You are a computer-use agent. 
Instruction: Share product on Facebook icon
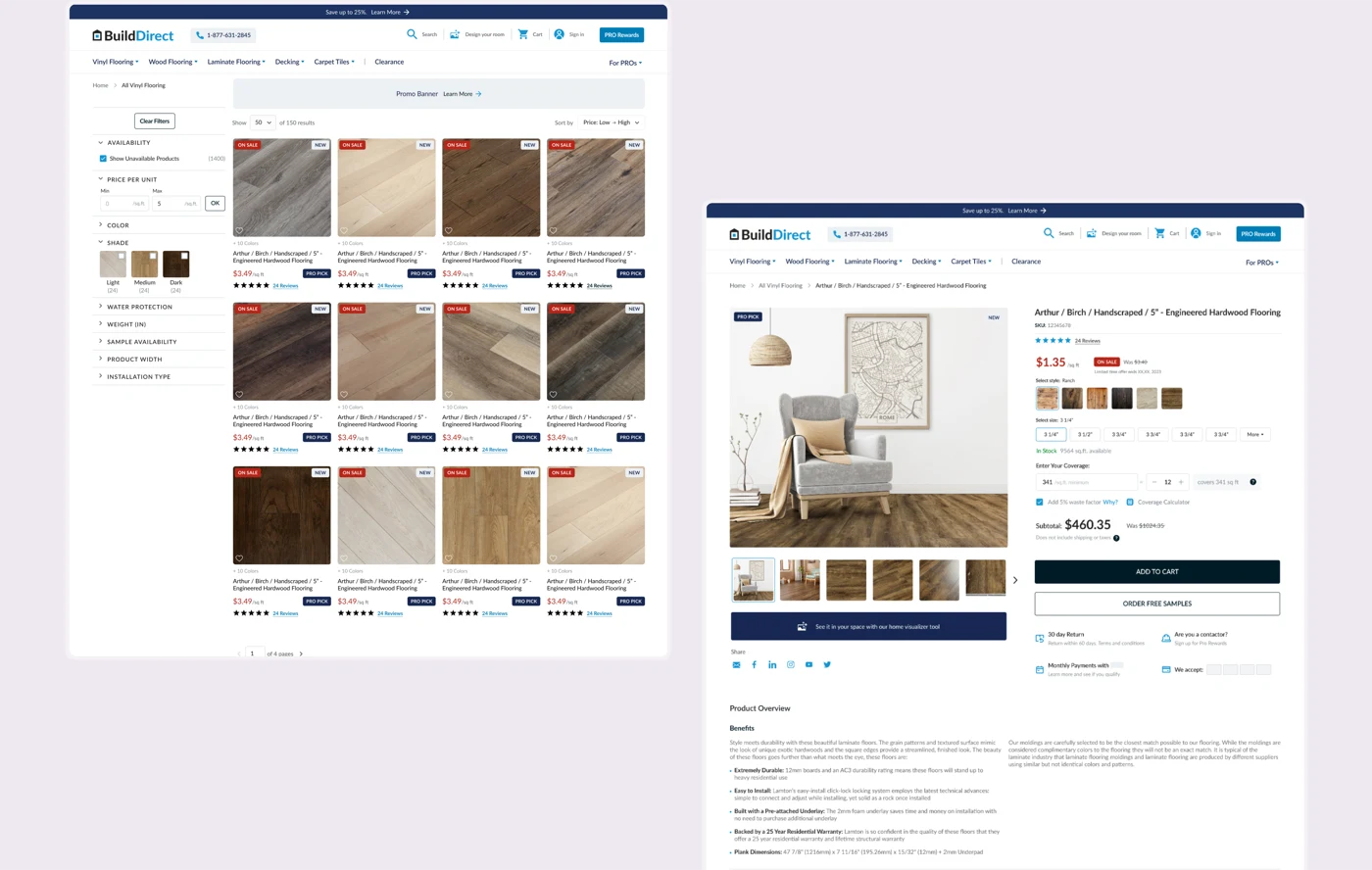[x=754, y=664]
